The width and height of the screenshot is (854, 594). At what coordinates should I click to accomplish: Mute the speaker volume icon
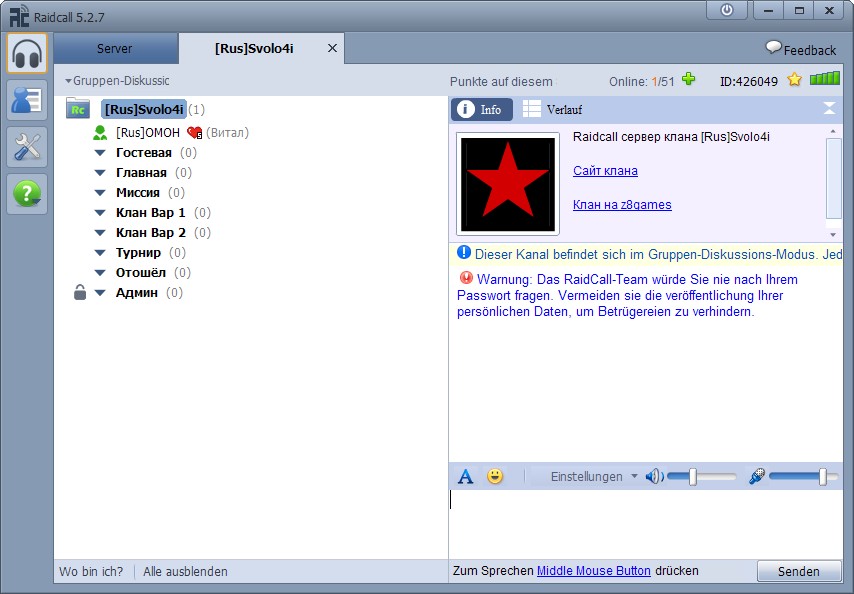click(x=654, y=476)
